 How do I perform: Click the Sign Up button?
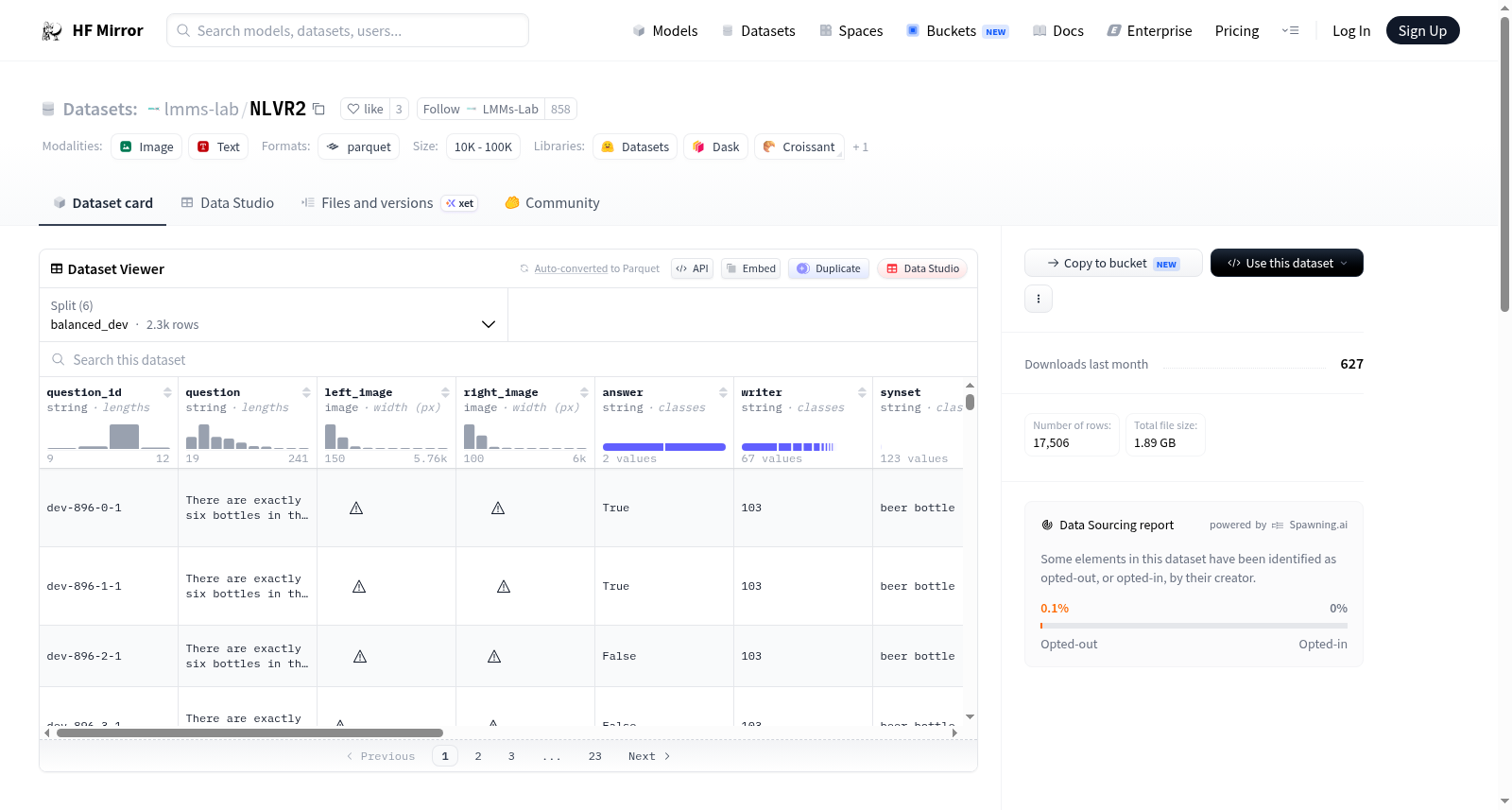click(x=1422, y=31)
